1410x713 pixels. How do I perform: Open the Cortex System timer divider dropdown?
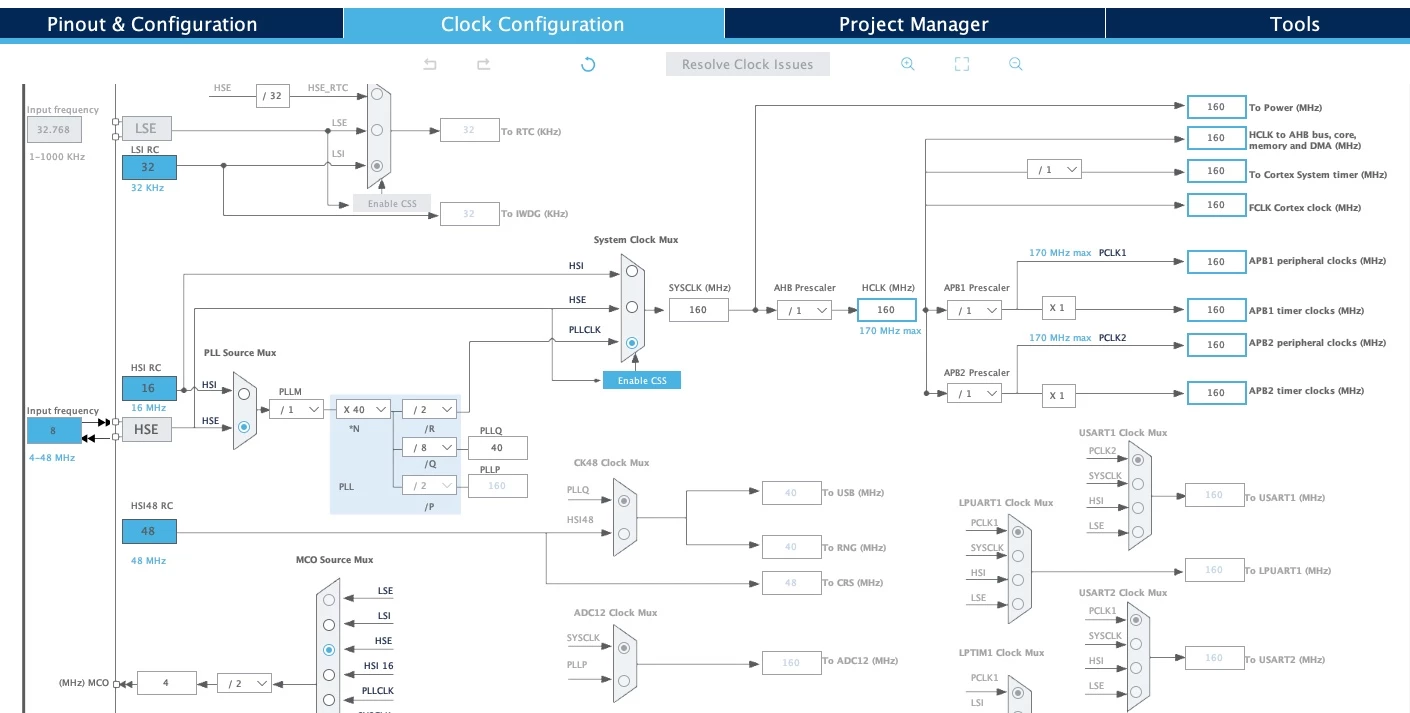coord(1054,170)
